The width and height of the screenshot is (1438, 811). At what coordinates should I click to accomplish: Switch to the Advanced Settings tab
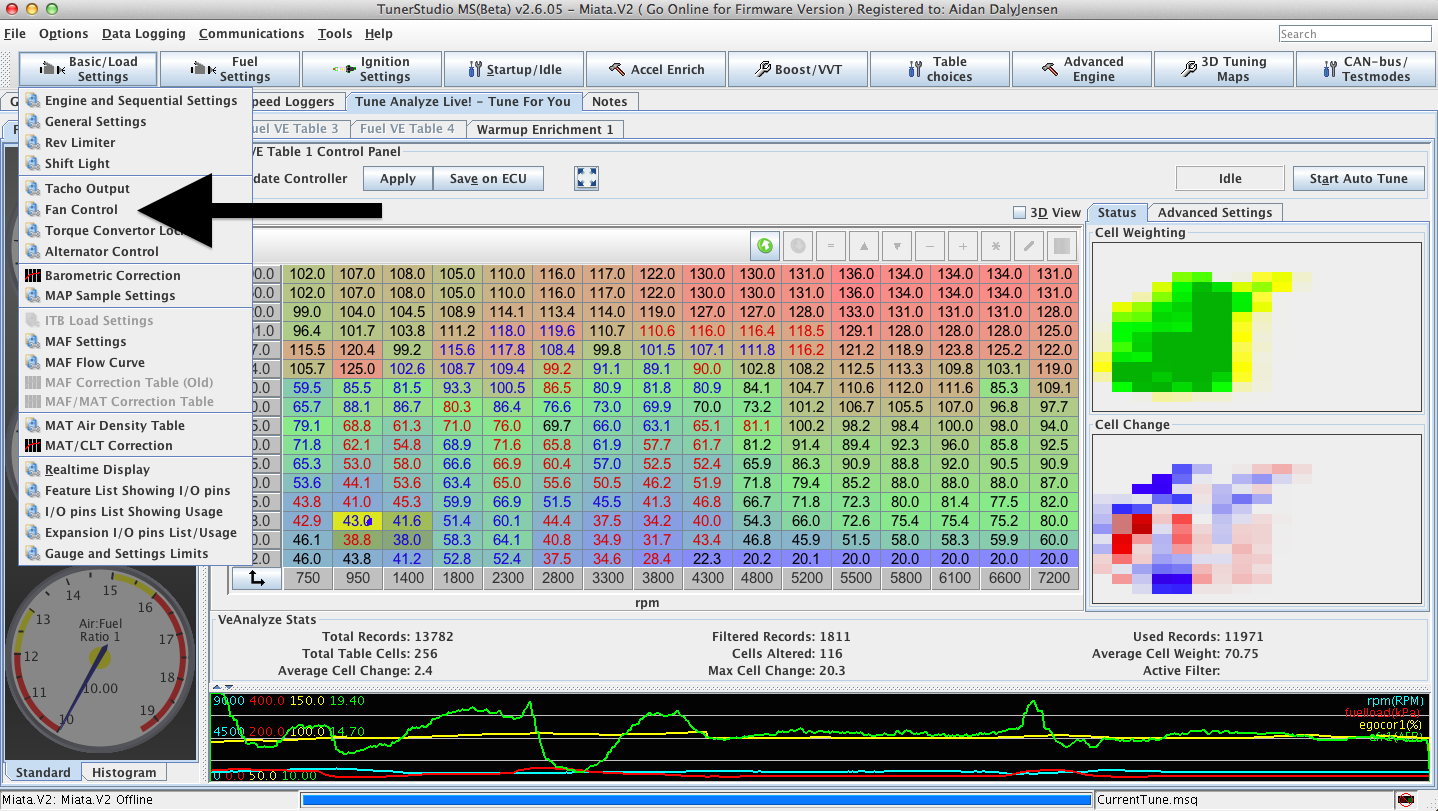click(x=1214, y=212)
